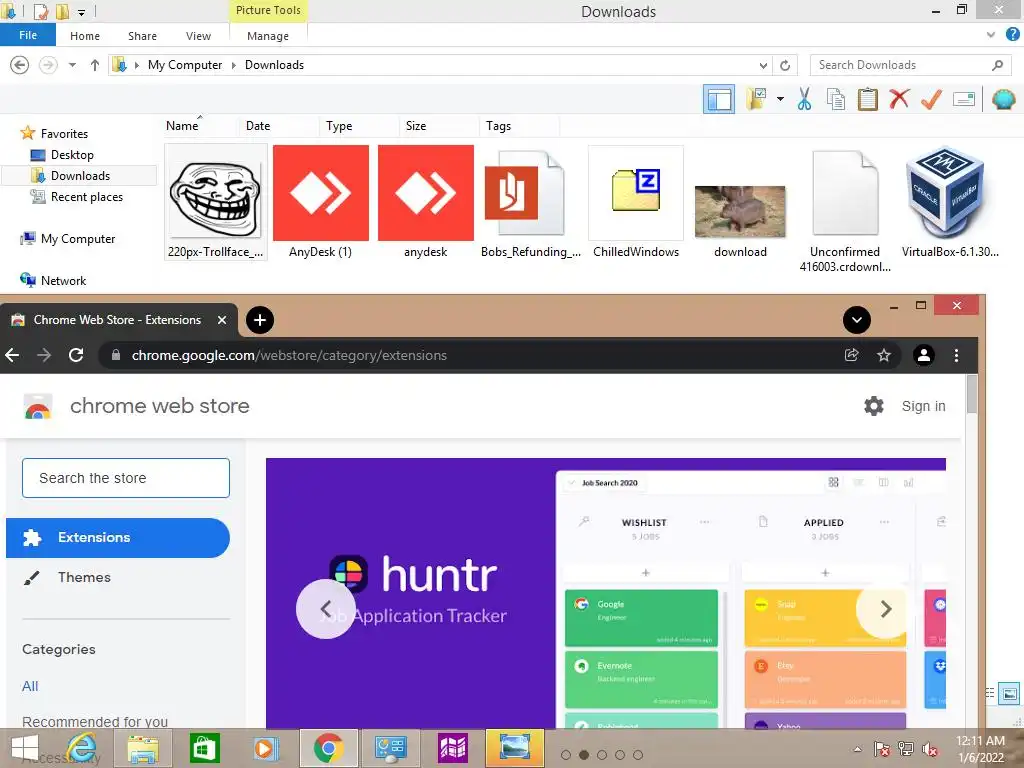Click the Explorer help question mark icon

coord(1013,35)
